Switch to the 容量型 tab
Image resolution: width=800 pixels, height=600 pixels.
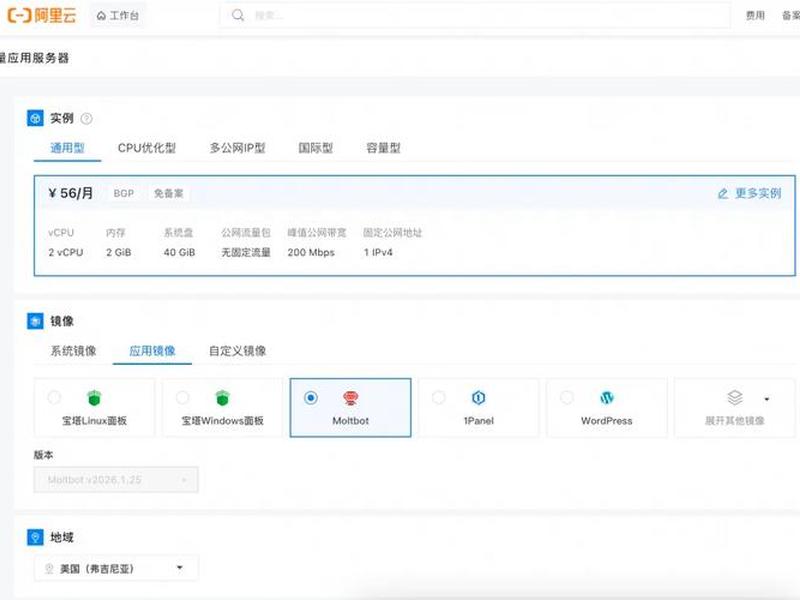tap(383, 148)
